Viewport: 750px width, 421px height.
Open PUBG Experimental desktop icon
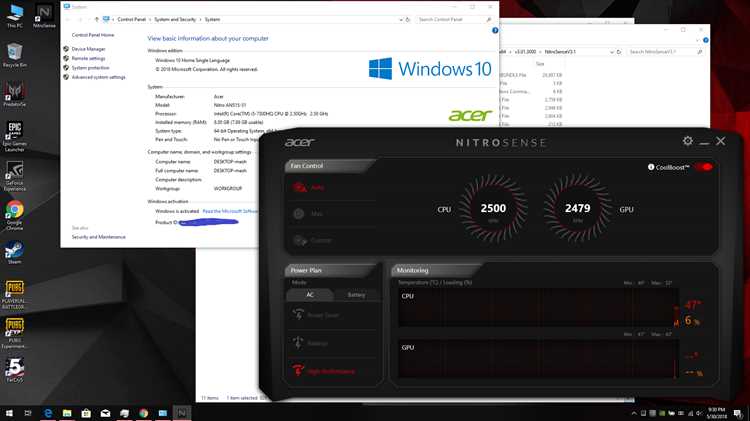tap(15, 333)
